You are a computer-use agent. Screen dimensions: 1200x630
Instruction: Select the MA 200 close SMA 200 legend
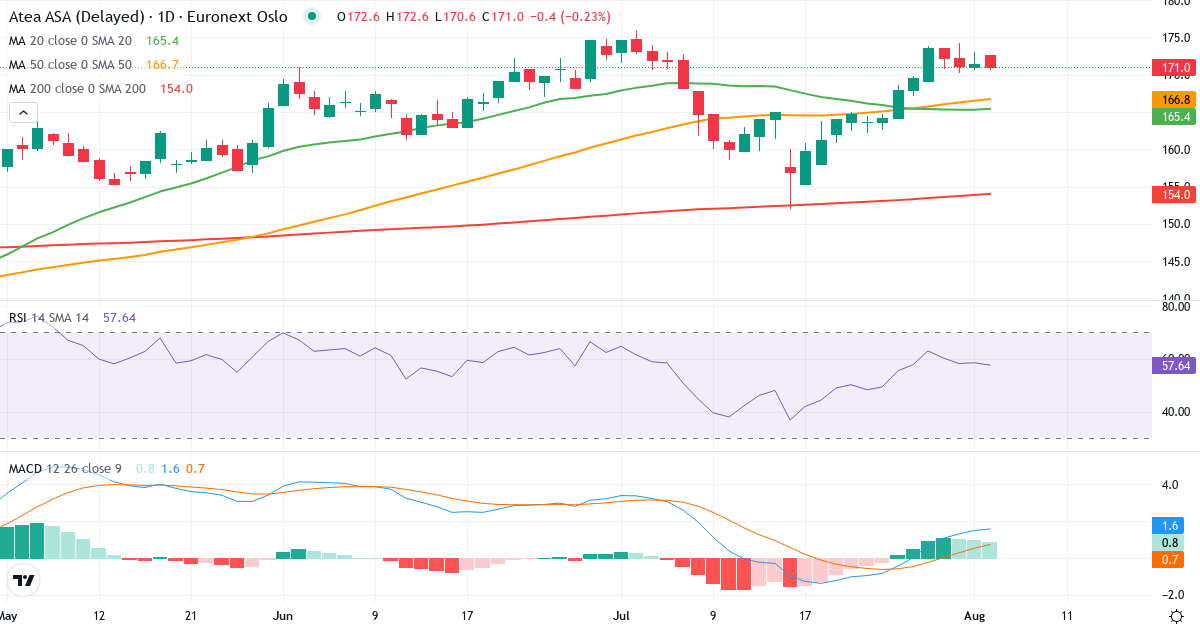(77, 89)
